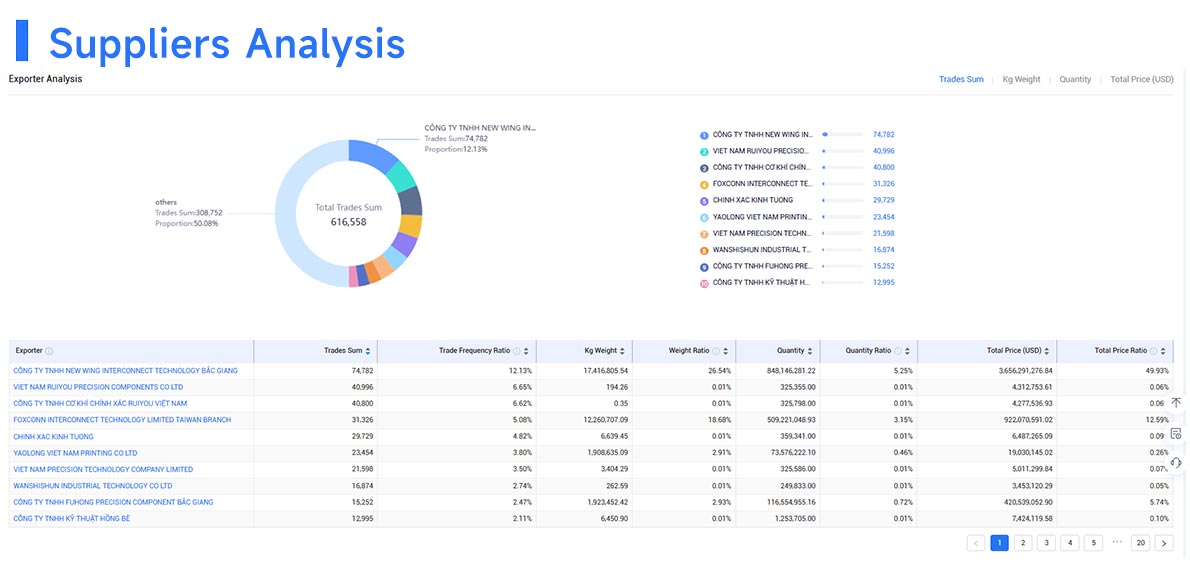Click the feedback form icon on right edge
1190x565 pixels.
point(1176,433)
